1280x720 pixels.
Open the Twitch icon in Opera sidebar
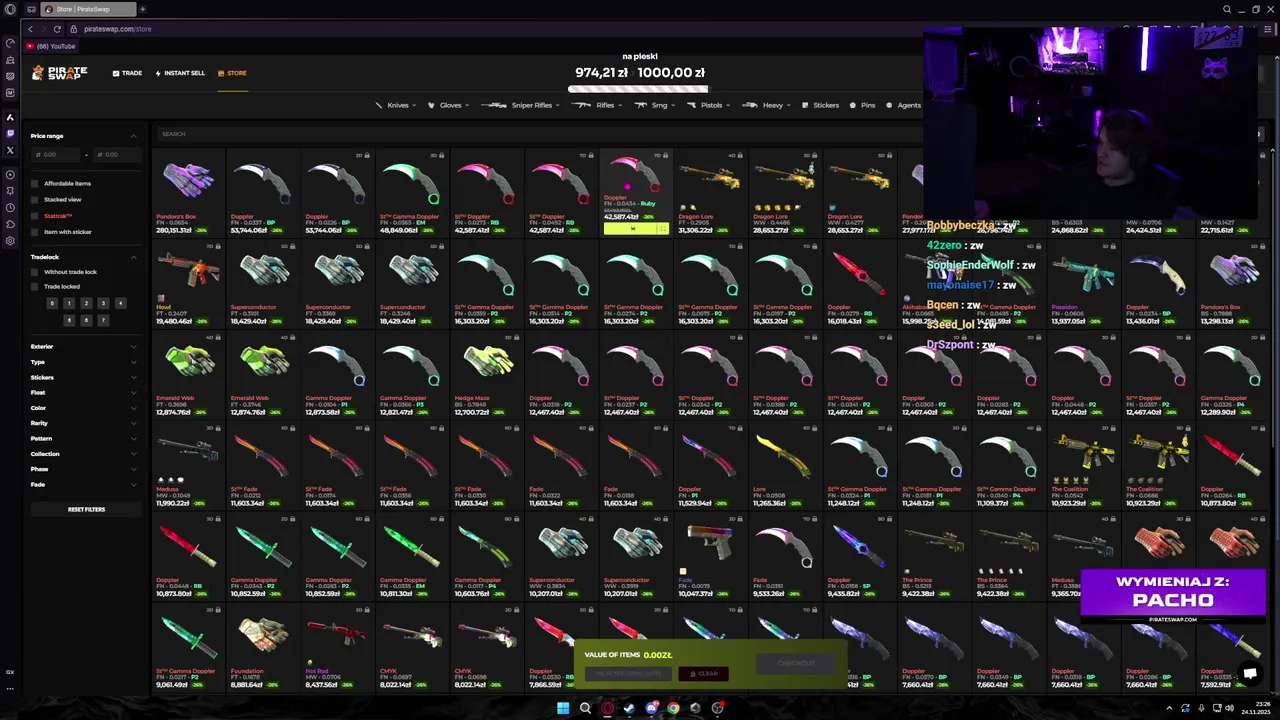click(x=10, y=133)
